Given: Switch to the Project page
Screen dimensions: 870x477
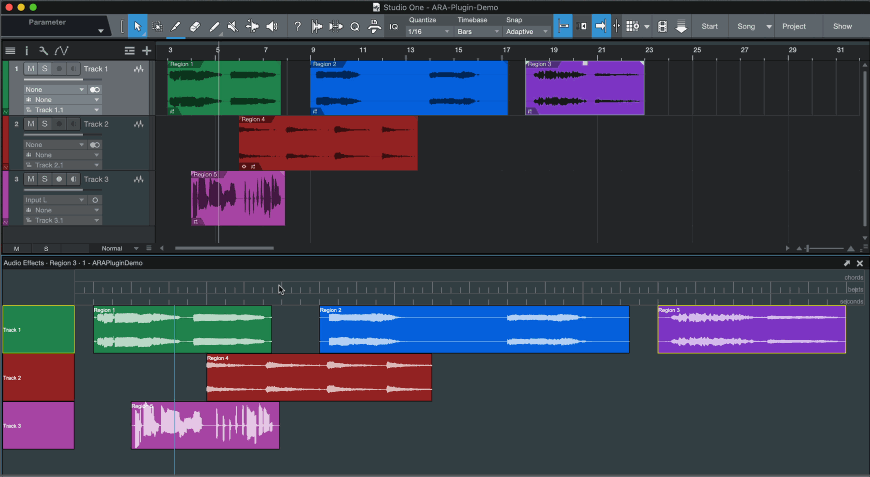Looking at the screenshot, I should coord(794,26).
